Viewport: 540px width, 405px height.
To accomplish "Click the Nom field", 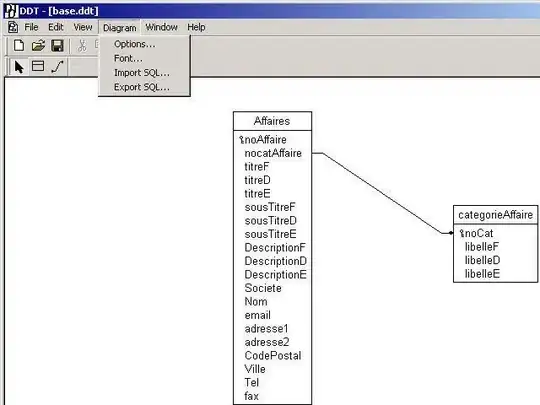I will (256, 301).
